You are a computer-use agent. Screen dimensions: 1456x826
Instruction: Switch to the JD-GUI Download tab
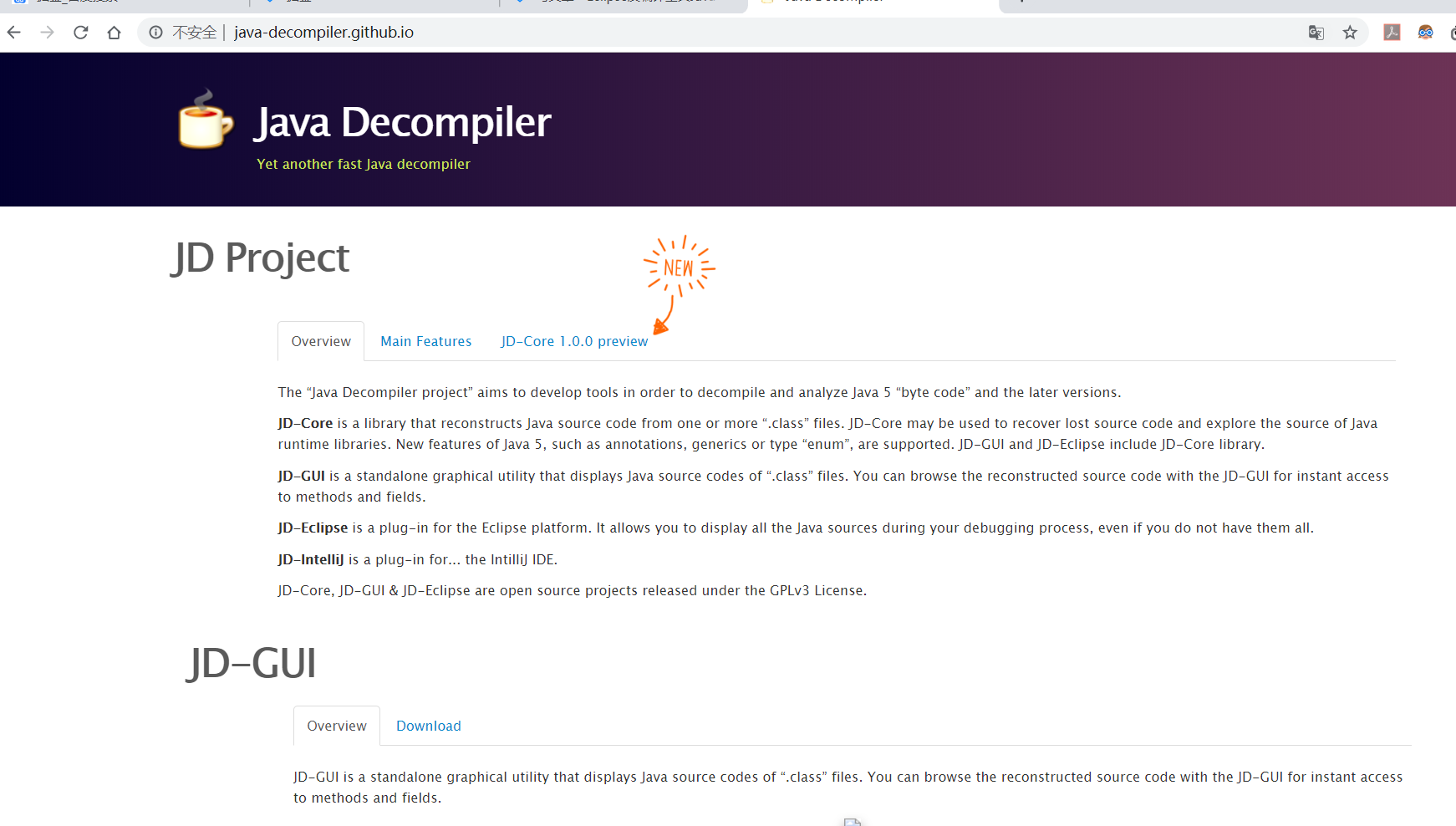pyautogui.click(x=429, y=726)
